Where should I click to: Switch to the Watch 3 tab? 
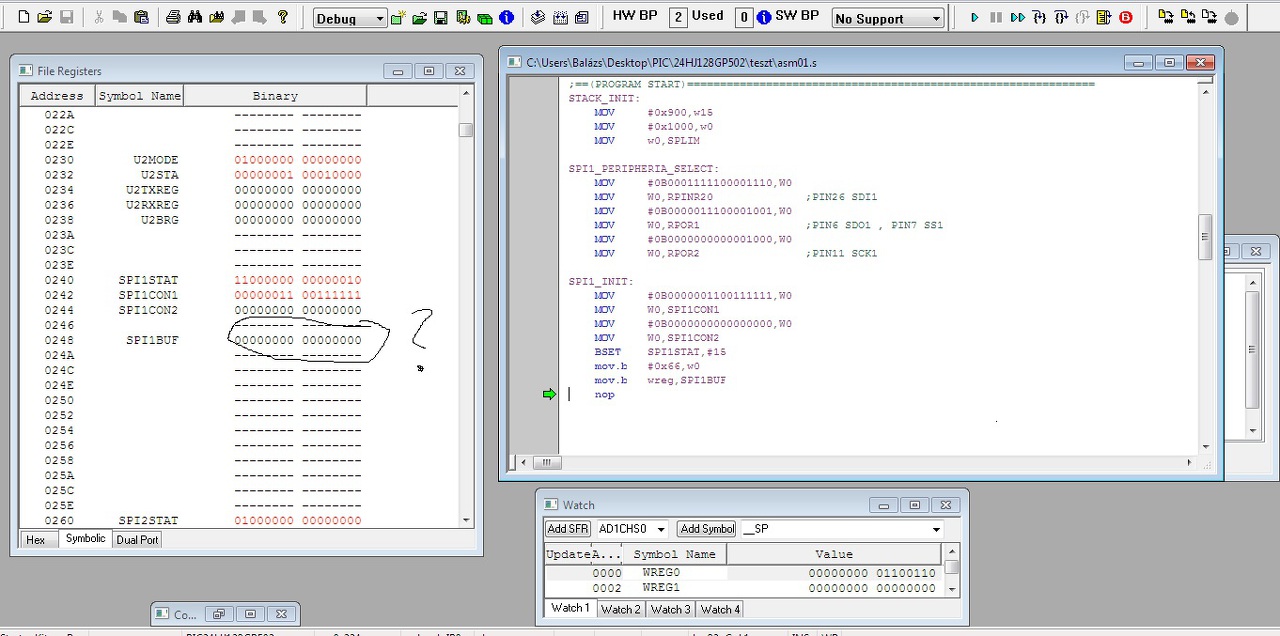[x=670, y=609]
